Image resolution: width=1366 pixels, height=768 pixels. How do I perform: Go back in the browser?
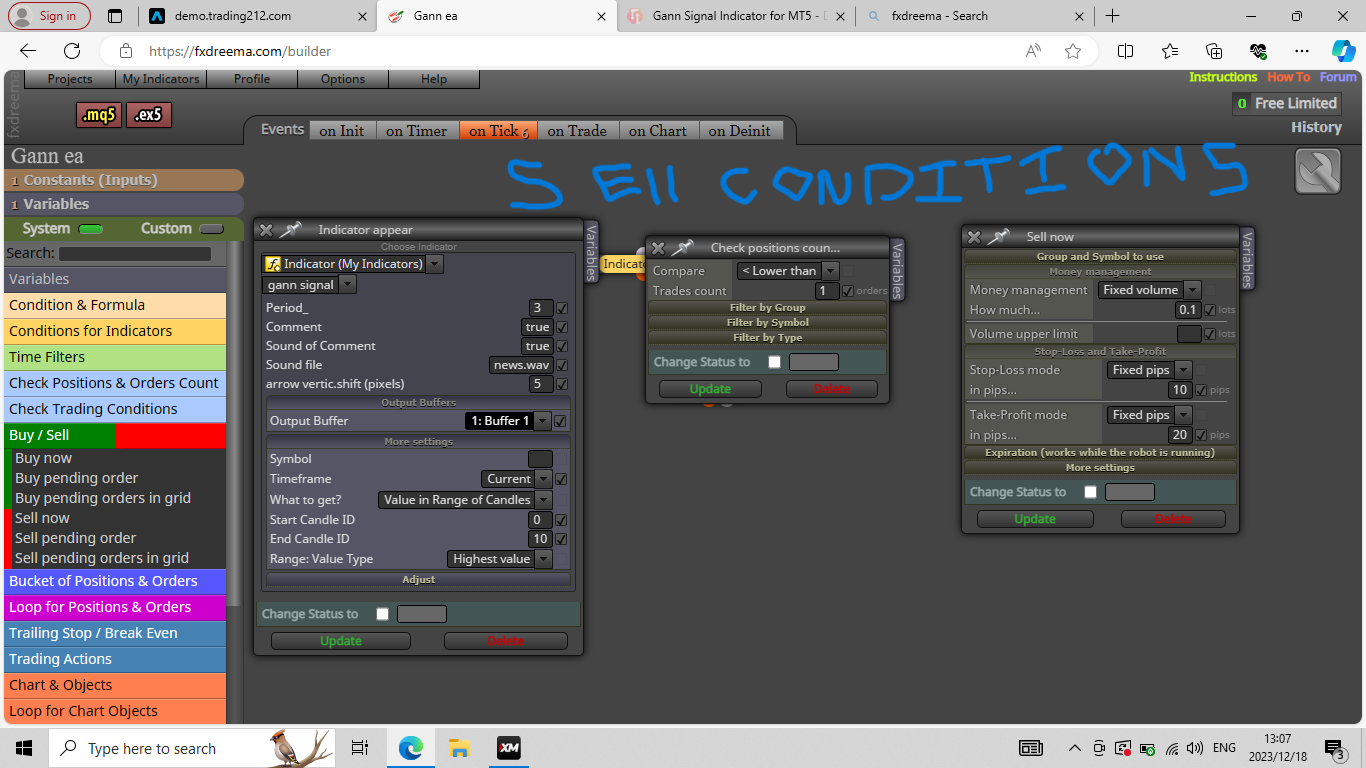28,51
